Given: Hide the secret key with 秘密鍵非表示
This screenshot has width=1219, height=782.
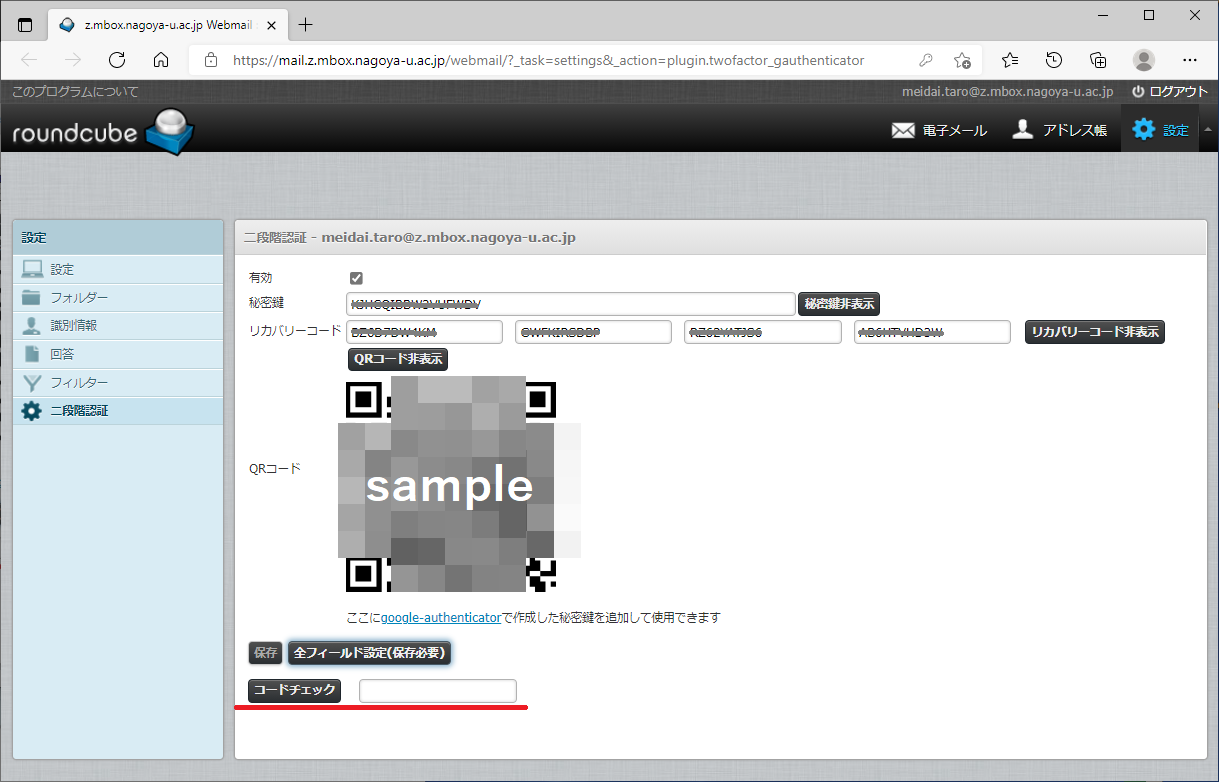Looking at the screenshot, I should pos(839,304).
